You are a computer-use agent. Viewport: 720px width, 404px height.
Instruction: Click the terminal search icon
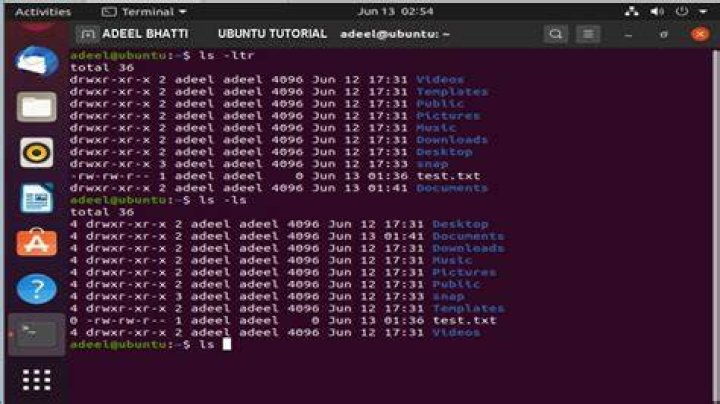(556, 34)
